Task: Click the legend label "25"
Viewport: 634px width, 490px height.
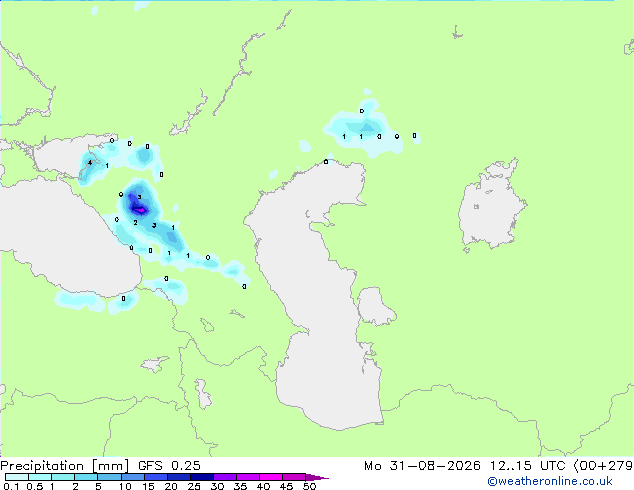Action: click(194, 486)
